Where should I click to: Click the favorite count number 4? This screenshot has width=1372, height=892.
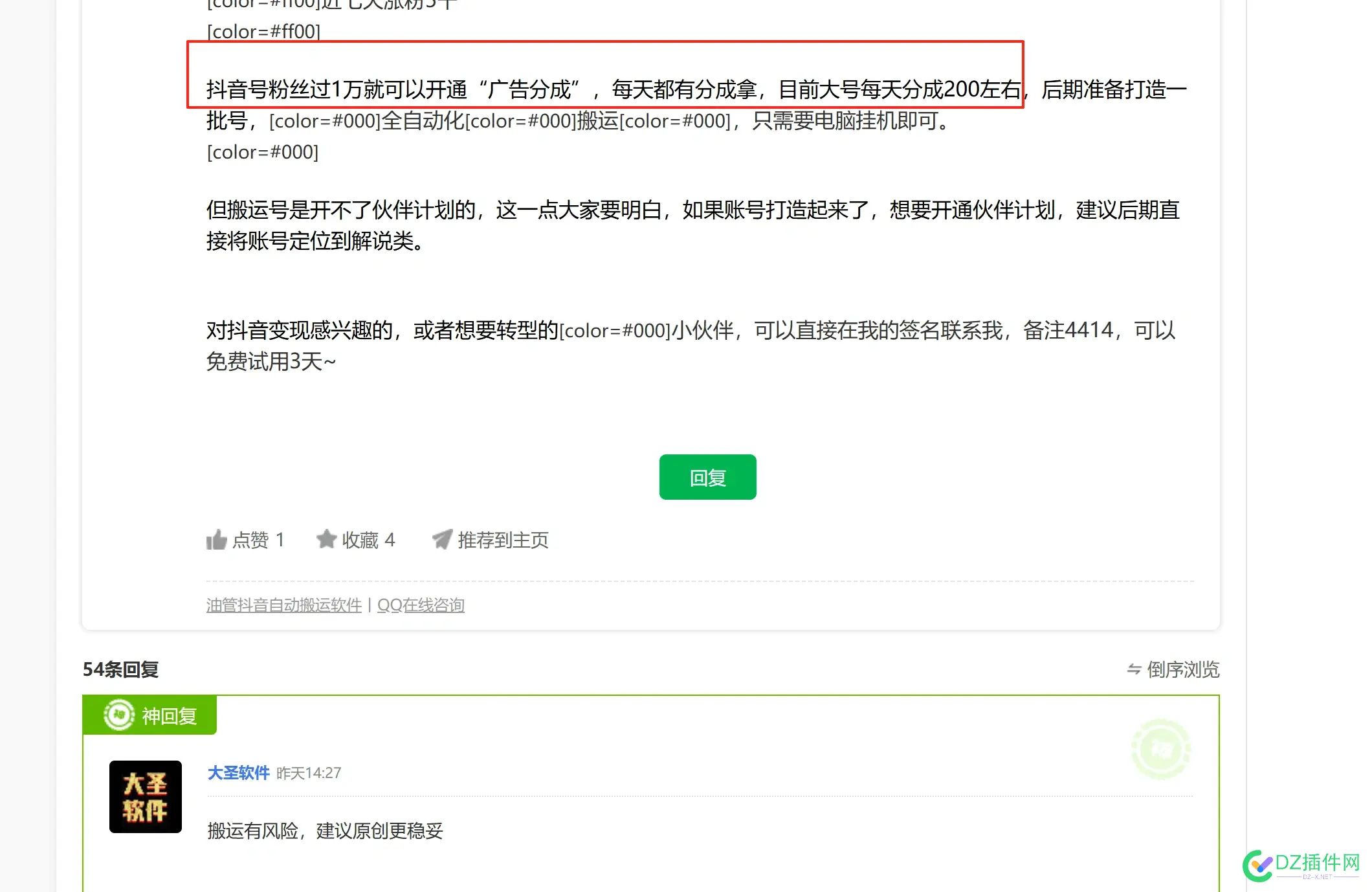click(x=389, y=539)
